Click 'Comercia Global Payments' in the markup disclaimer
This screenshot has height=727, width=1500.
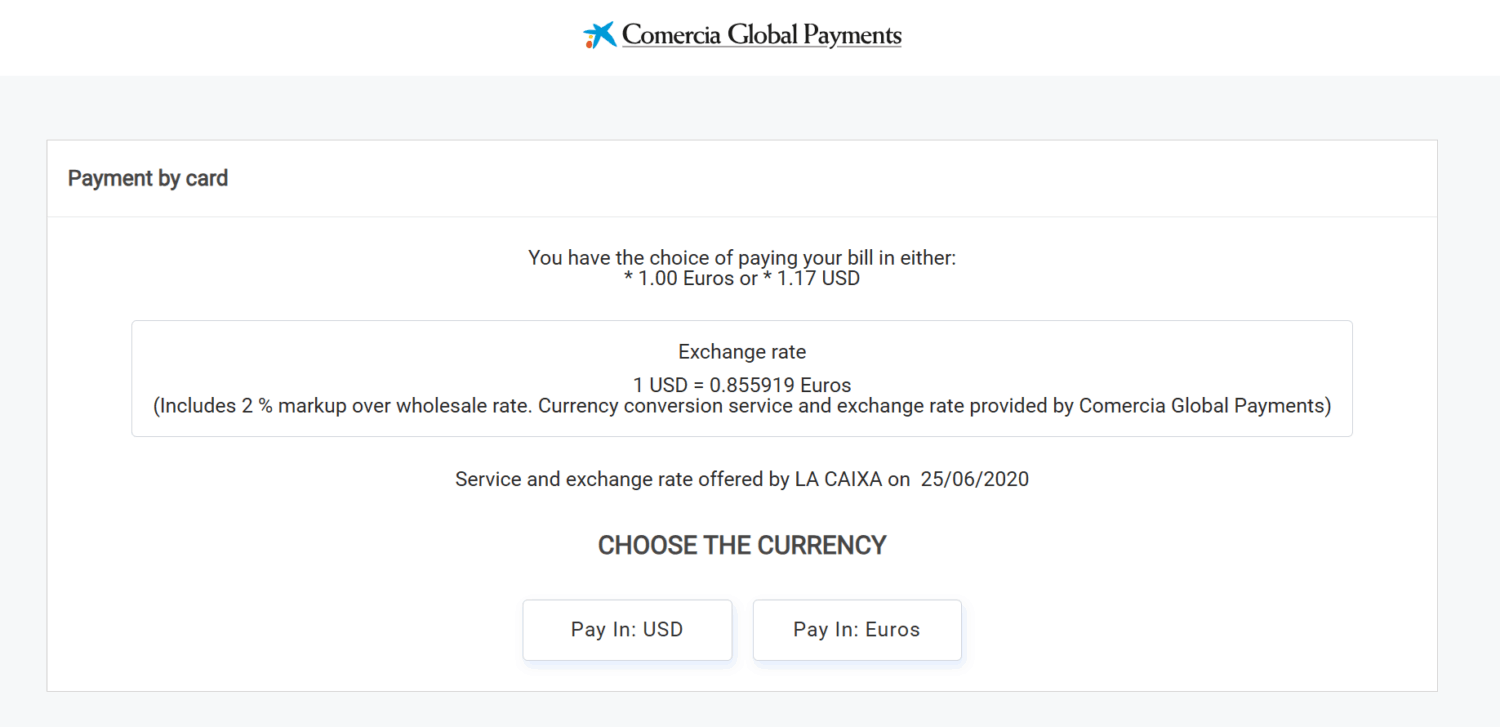(1202, 407)
